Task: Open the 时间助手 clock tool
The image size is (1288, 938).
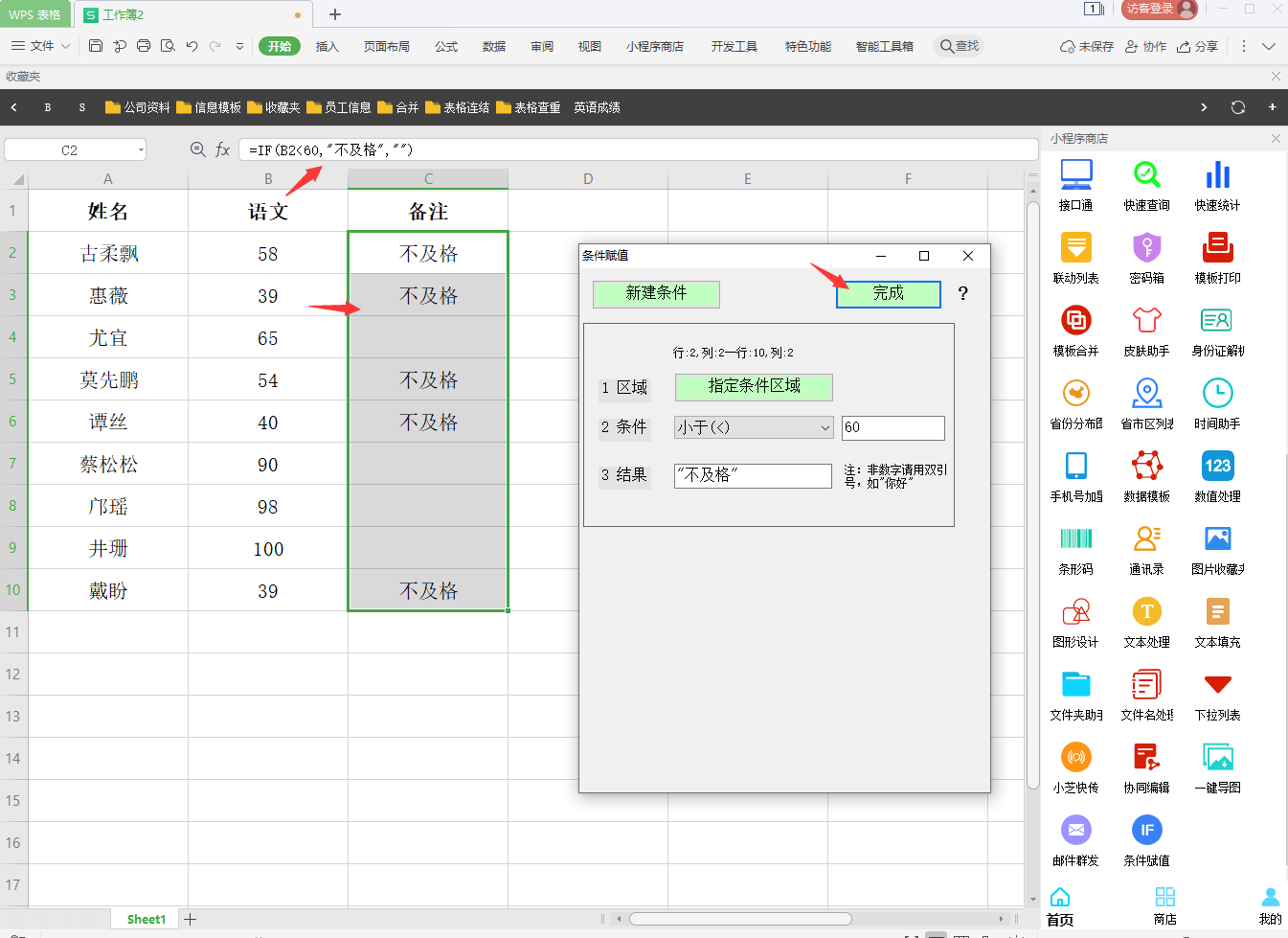Action: click(x=1217, y=403)
